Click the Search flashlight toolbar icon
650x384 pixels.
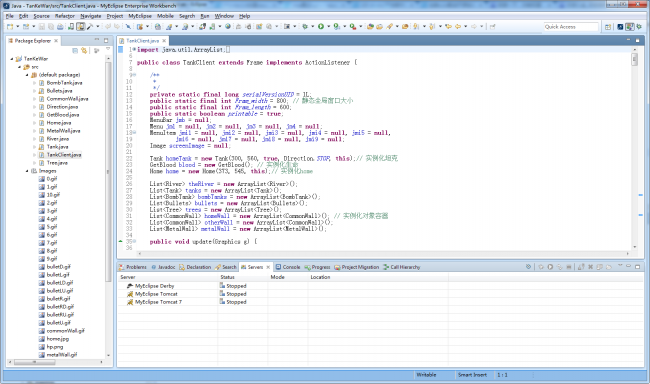coord(389,27)
